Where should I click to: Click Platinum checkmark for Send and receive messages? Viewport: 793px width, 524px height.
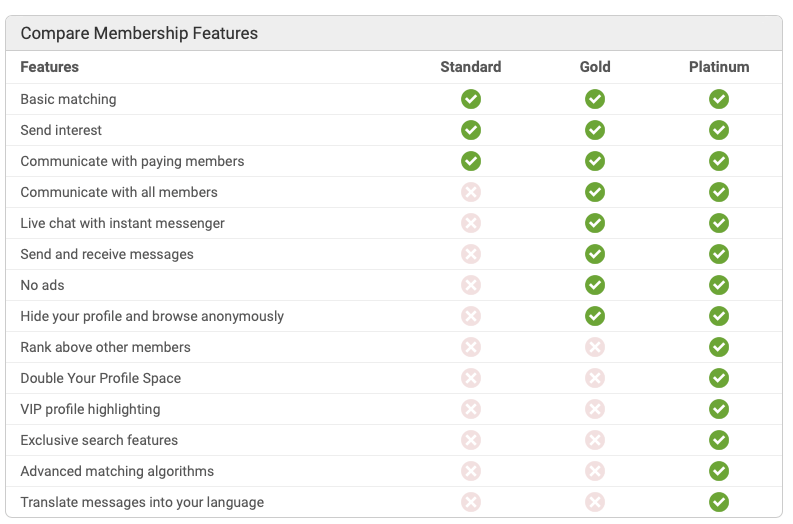pos(719,254)
